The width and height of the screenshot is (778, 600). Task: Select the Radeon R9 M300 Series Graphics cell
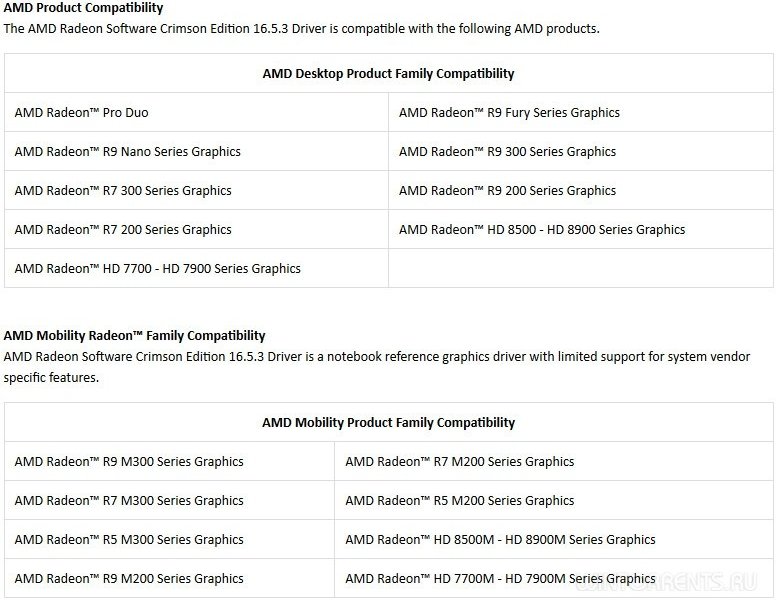pos(129,462)
